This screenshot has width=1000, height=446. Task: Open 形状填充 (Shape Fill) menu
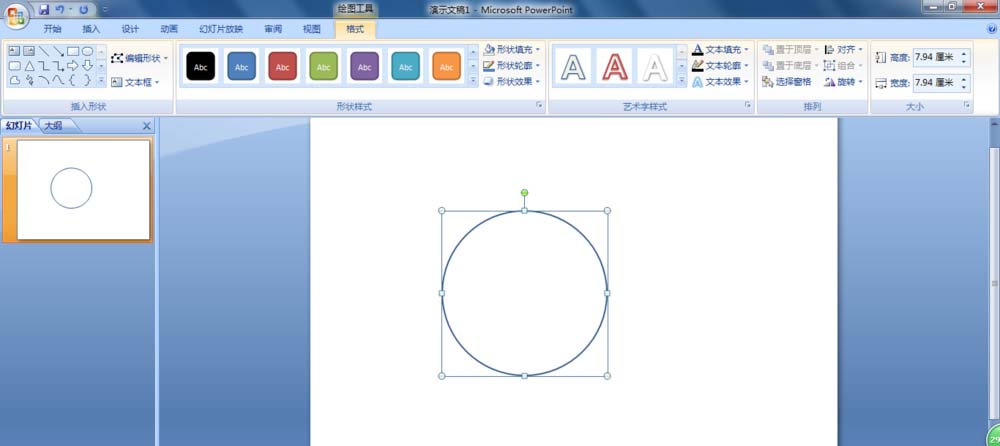pos(511,49)
